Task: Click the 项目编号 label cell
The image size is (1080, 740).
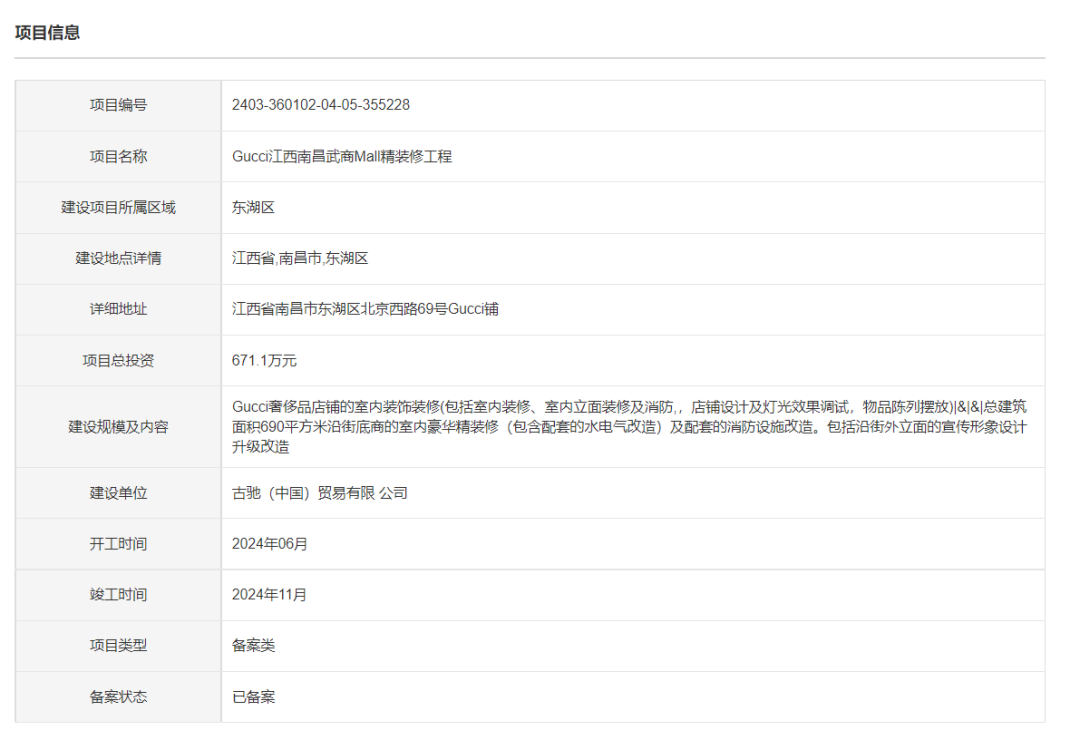Action: click(118, 105)
